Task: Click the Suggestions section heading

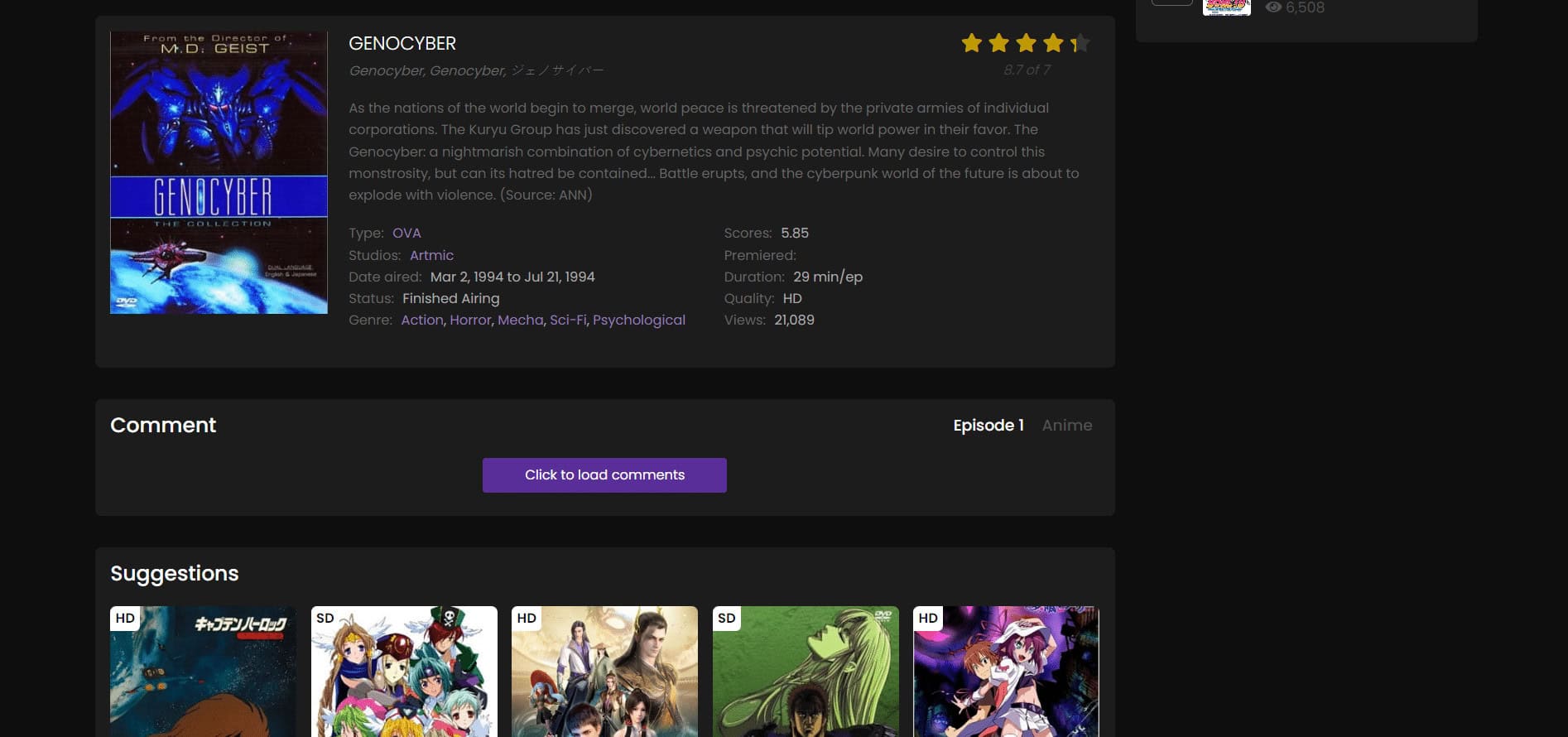Action: point(175,573)
